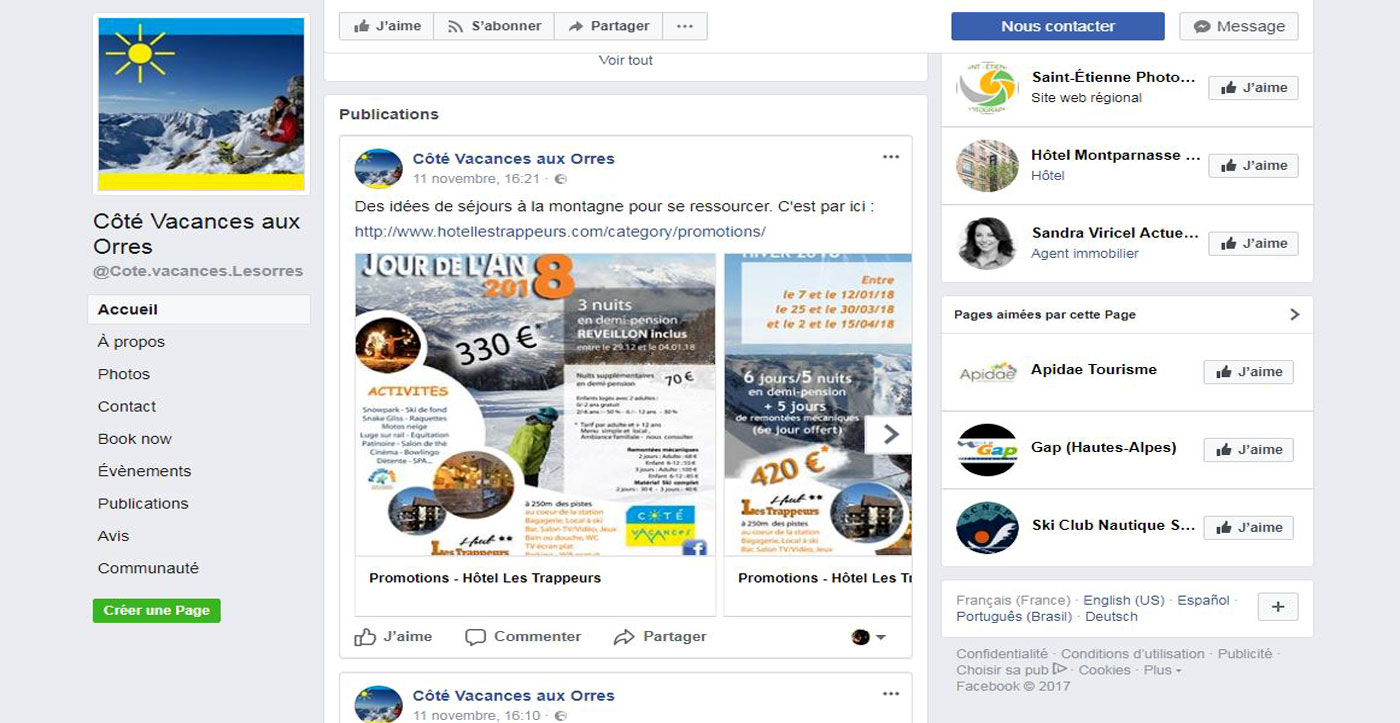Screen dimensions: 1400x723
Task: Expand Pages aimées par cette Page chevron
Action: (1294, 314)
